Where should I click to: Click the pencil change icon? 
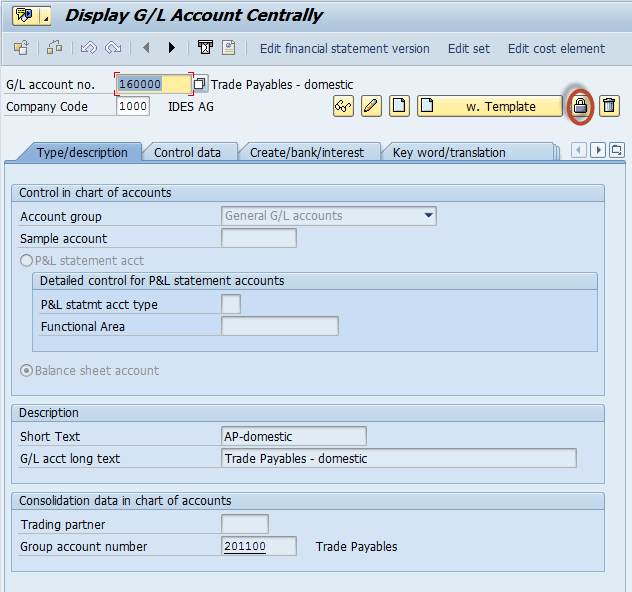click(371, 106)
